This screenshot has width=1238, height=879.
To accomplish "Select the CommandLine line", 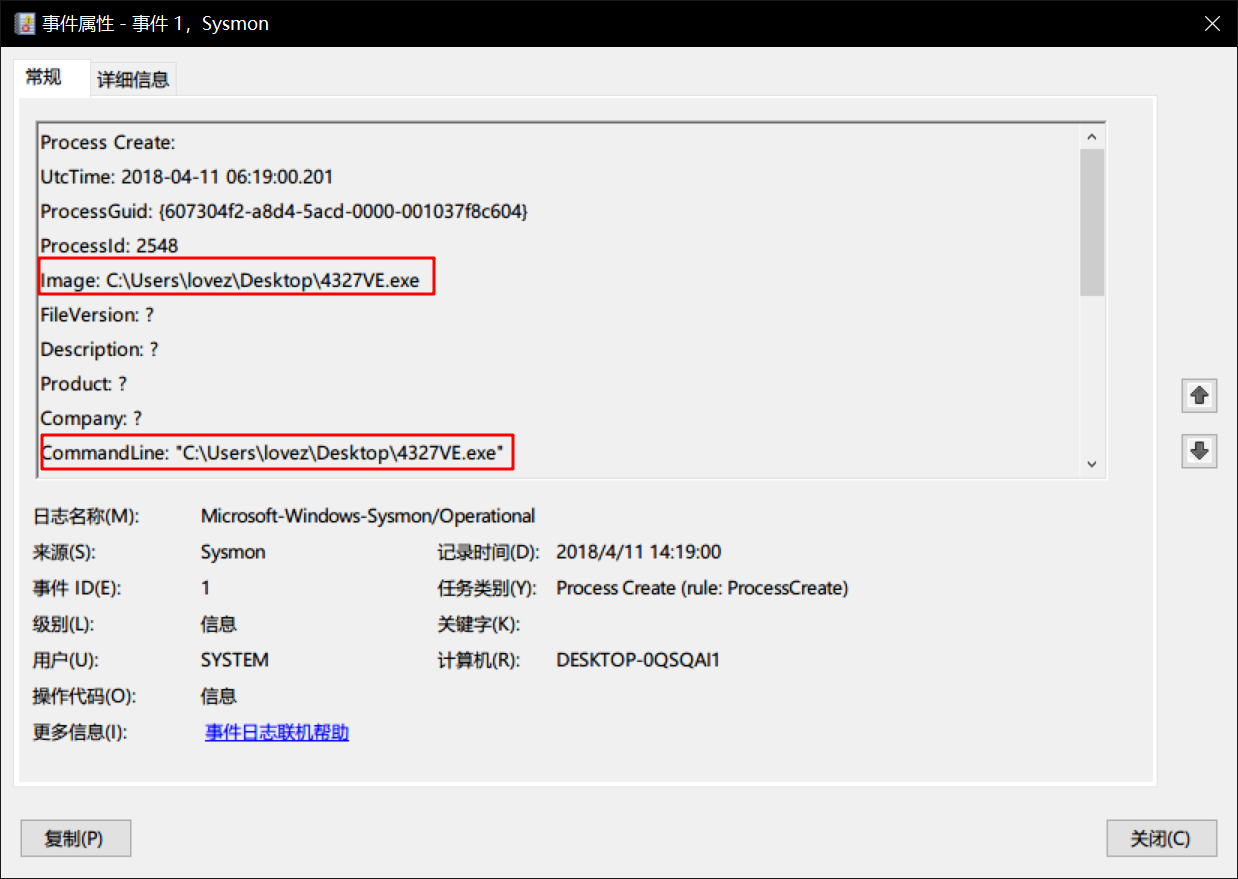I will pos(271,453).
